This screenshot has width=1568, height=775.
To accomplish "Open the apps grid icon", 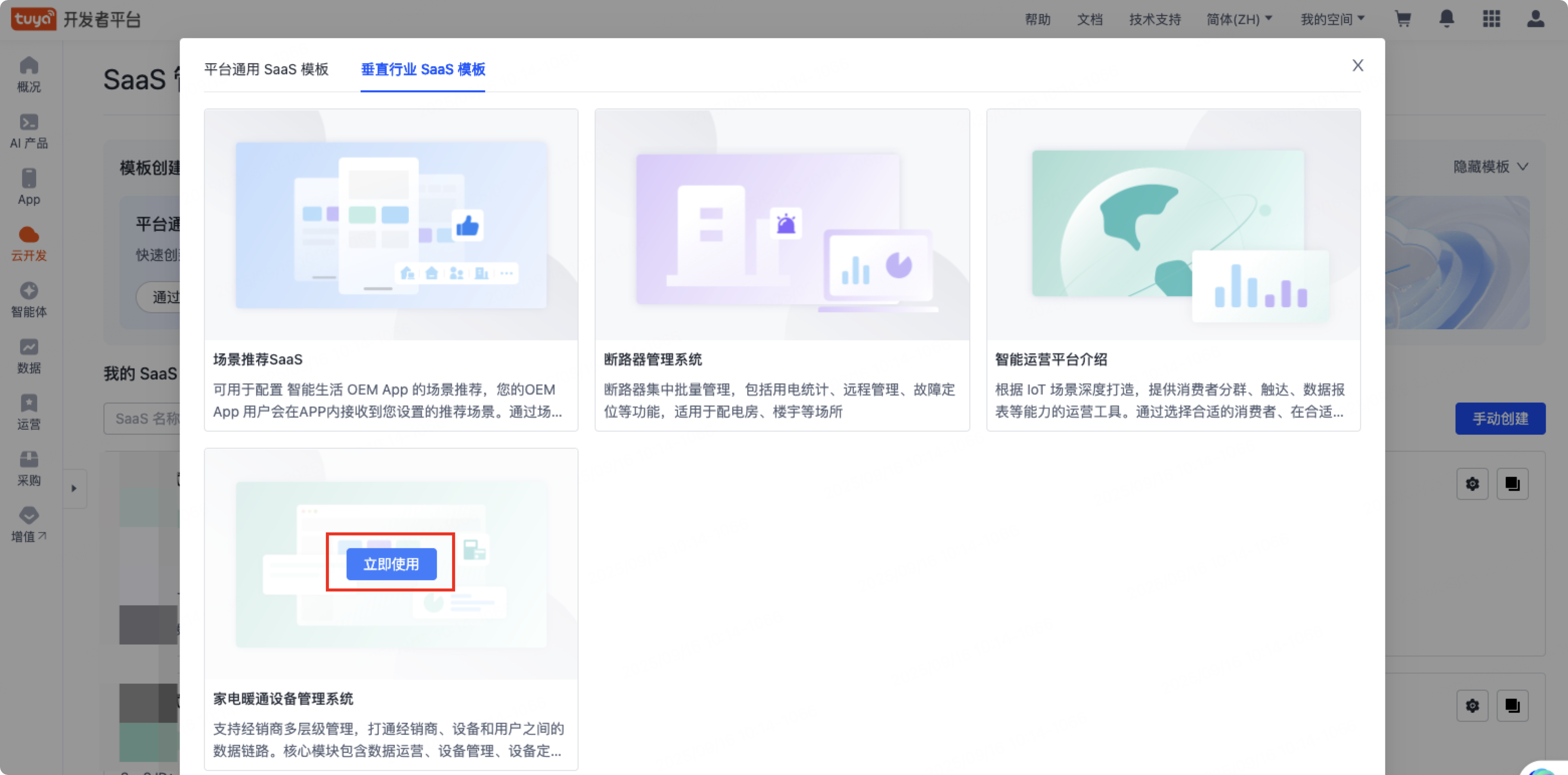I will pyautogui.click(x=1491, y=19).
